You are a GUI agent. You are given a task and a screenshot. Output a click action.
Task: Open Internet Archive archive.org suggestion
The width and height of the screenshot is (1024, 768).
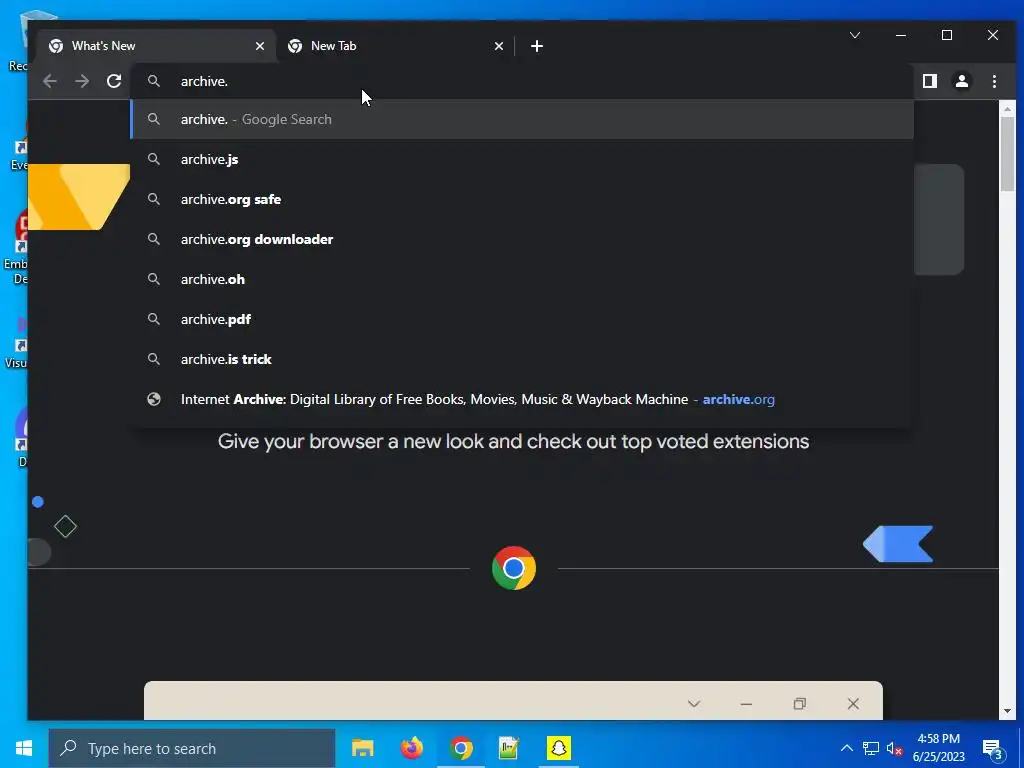pyautogui.click(x=522, y=399)
